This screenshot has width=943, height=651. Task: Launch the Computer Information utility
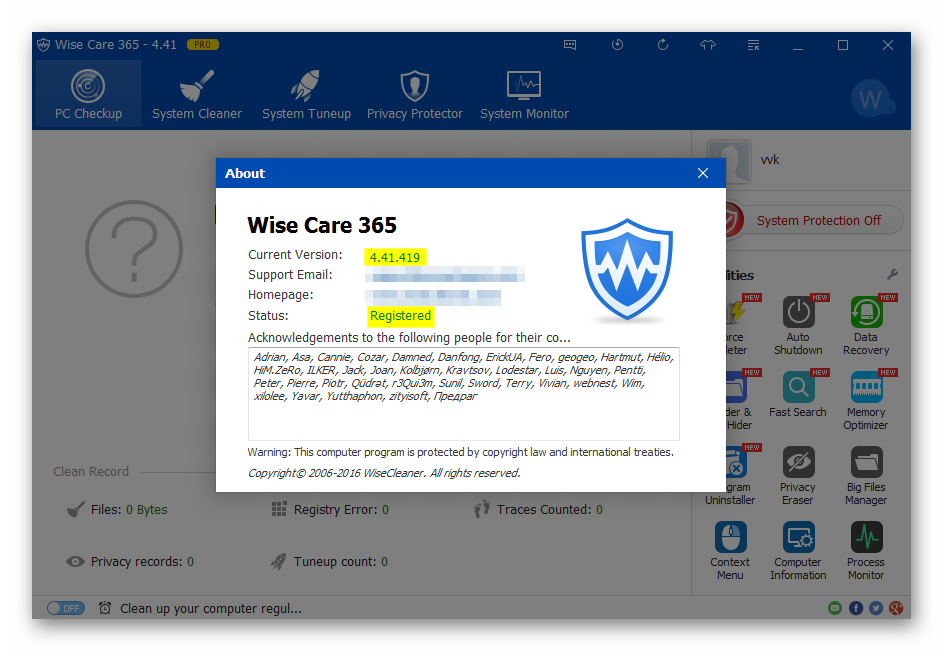click(x=798, y=551)
